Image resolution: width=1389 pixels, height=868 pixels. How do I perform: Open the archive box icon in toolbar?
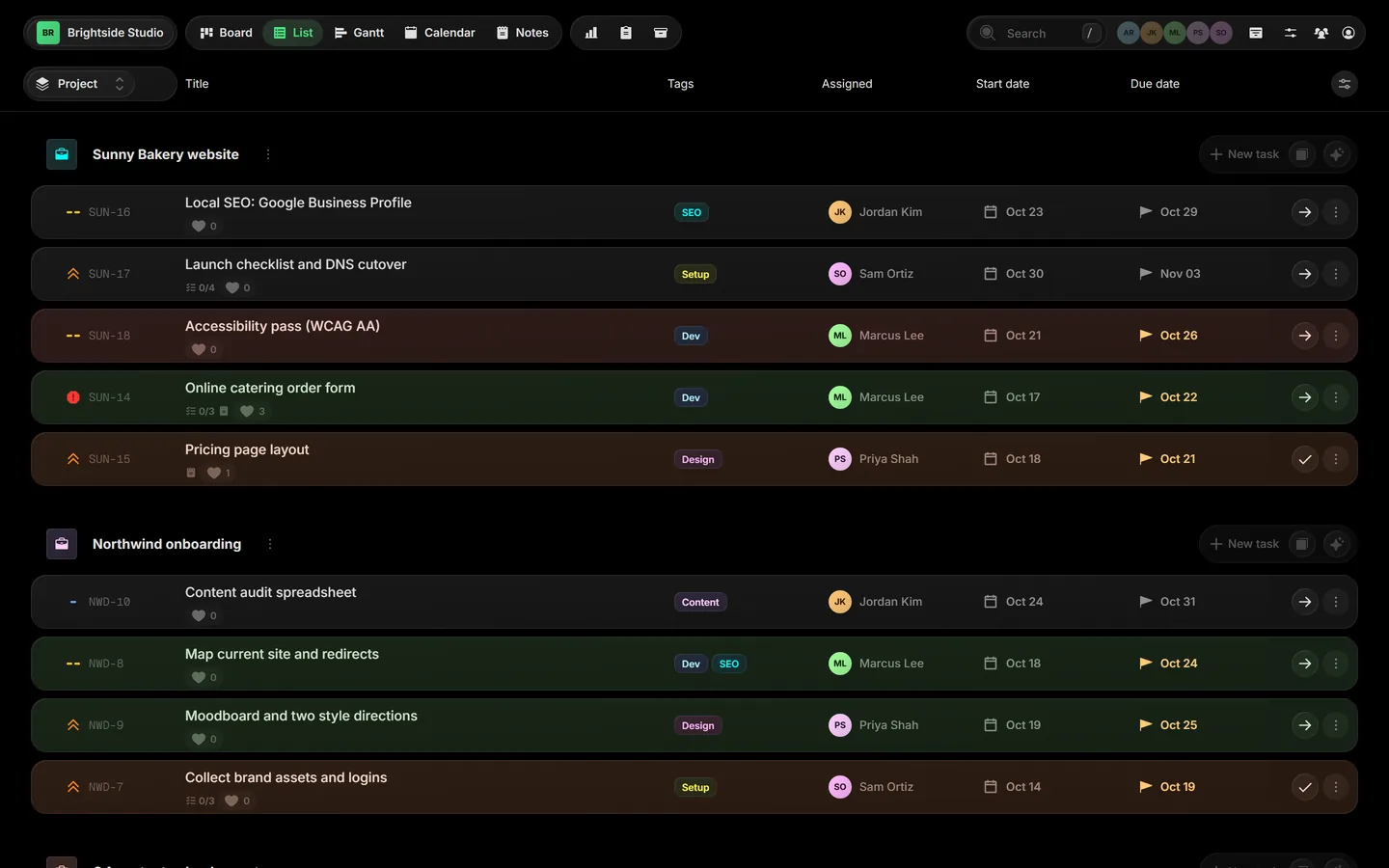(x=661, y=33)
